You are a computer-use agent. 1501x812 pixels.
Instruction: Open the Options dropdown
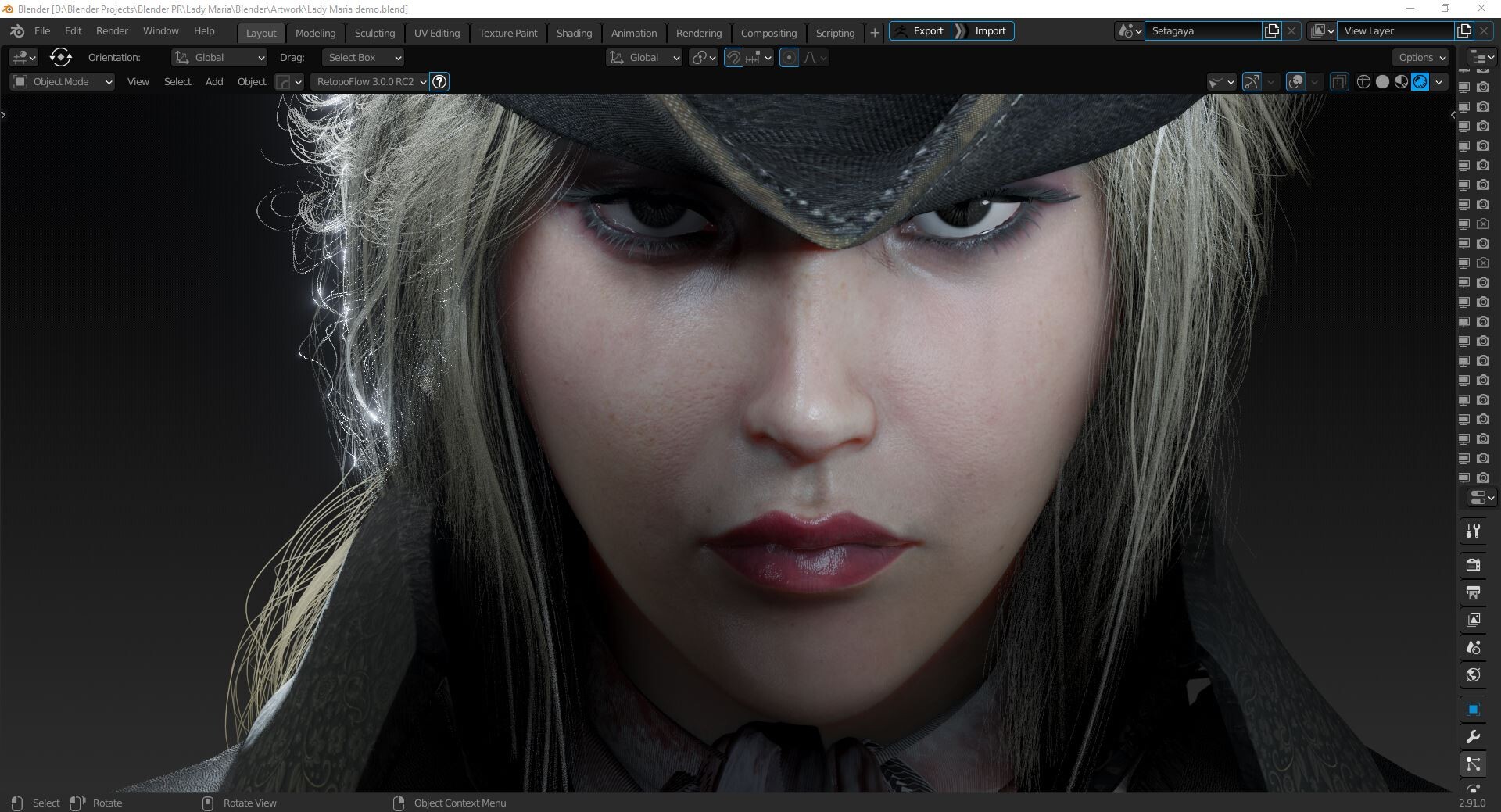pyautogui.click(x=1420, y=58)
